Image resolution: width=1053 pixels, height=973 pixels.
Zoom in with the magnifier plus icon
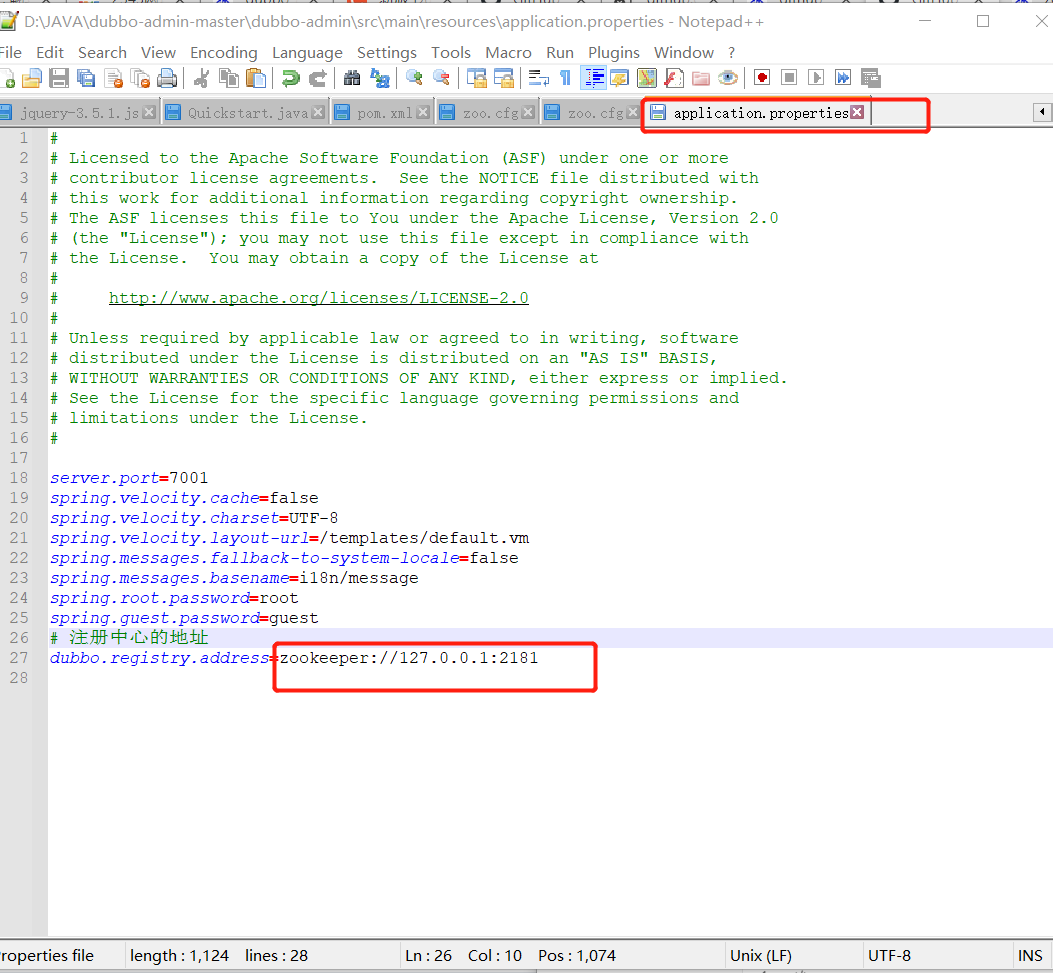[x=414, y=79]
